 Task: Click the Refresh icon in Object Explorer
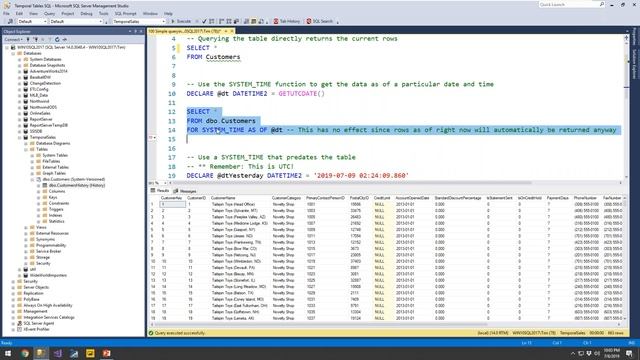(57, 40)
